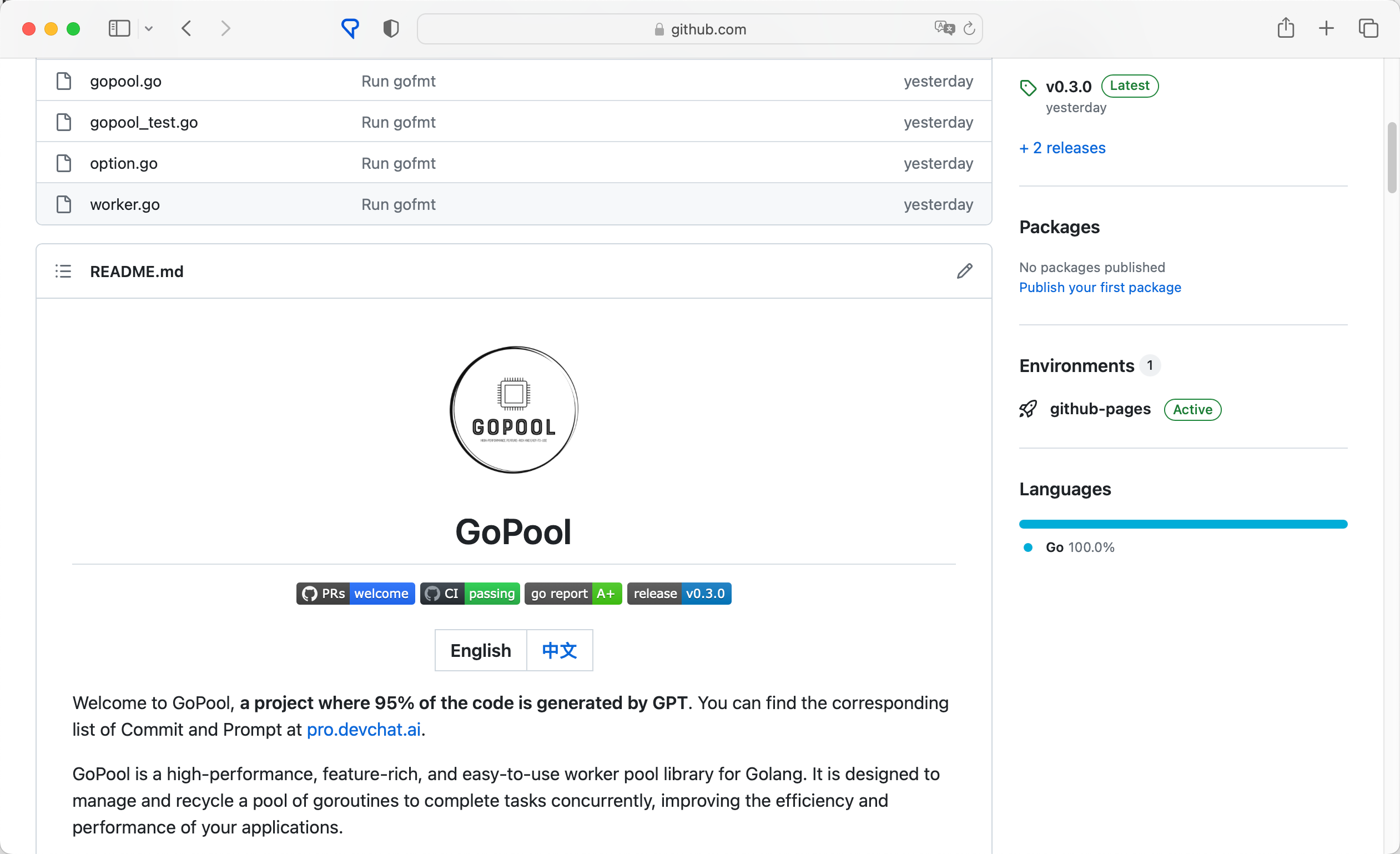The image size is (1400, 854).
Task: Click the browser back navigation arrow
Action: click(186, 28)
